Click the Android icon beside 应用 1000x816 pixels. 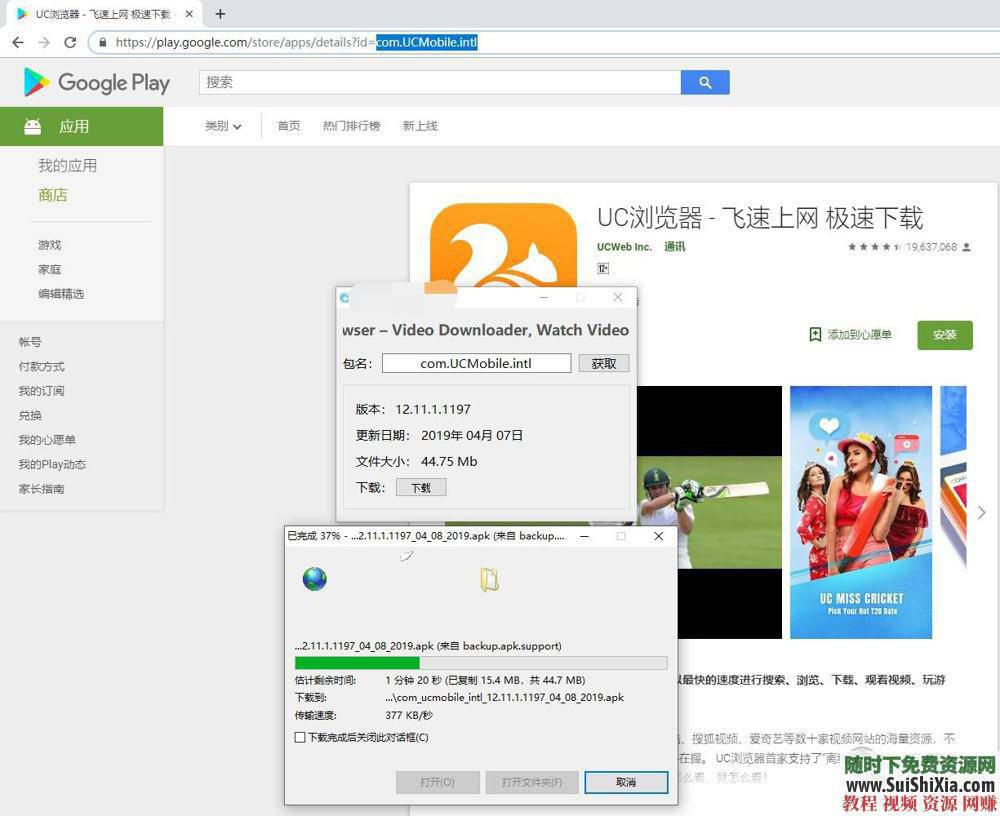coord(33,126)
